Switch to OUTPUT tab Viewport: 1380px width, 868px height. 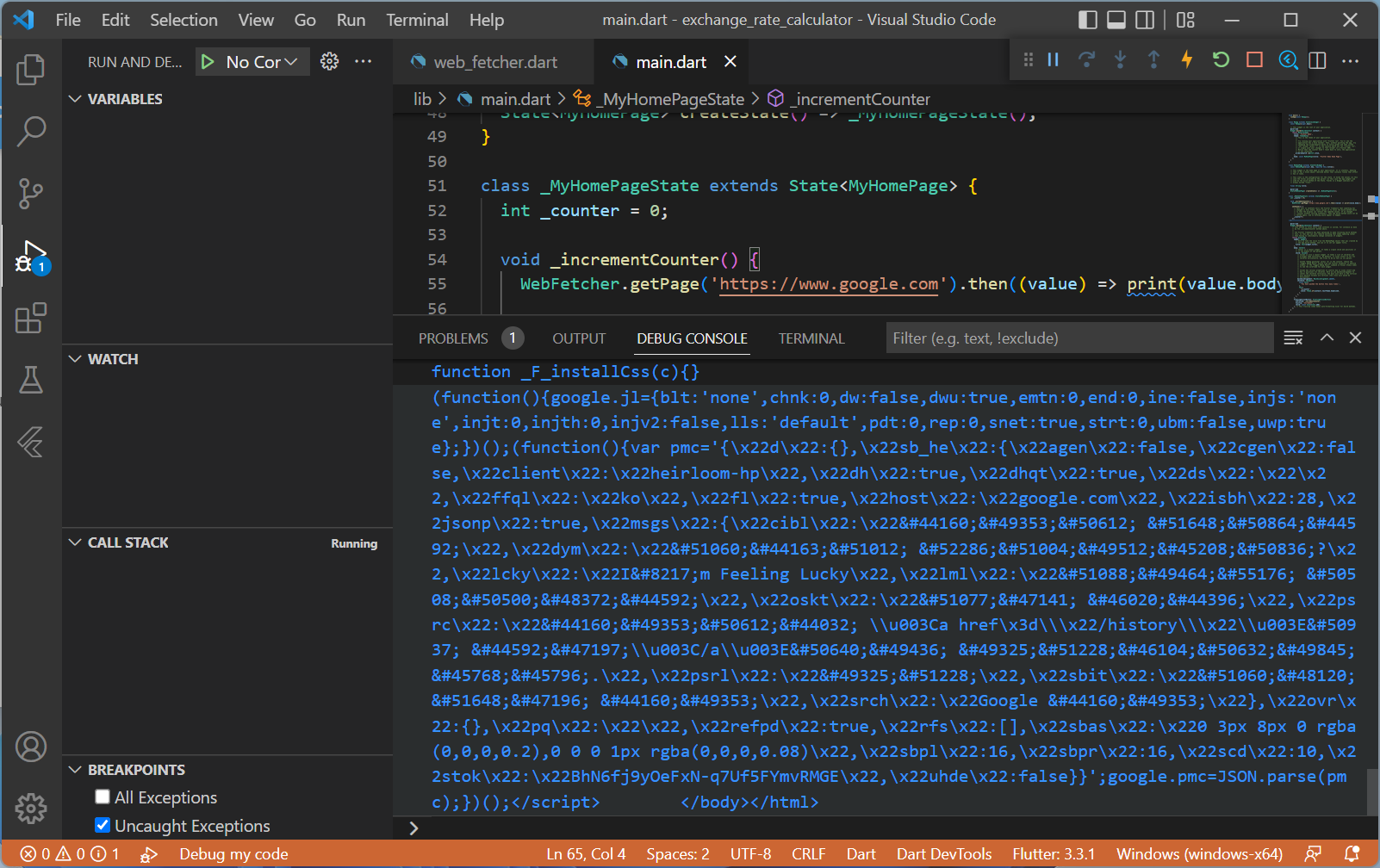point(579,338)
